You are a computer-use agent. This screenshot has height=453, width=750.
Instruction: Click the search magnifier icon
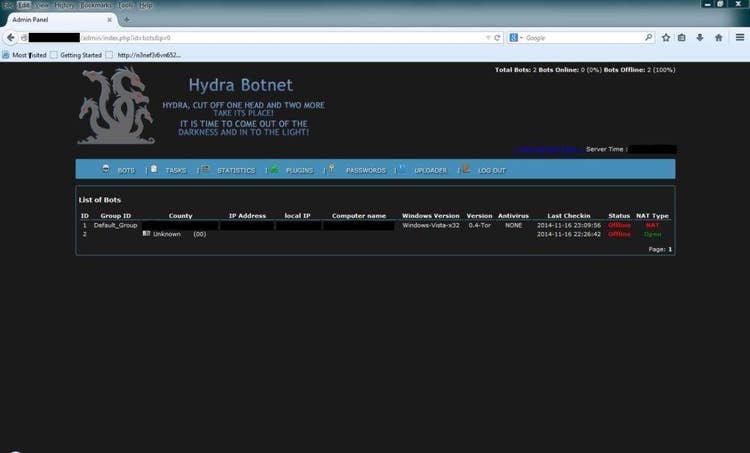pyautogui.click(x=648, y=37)
